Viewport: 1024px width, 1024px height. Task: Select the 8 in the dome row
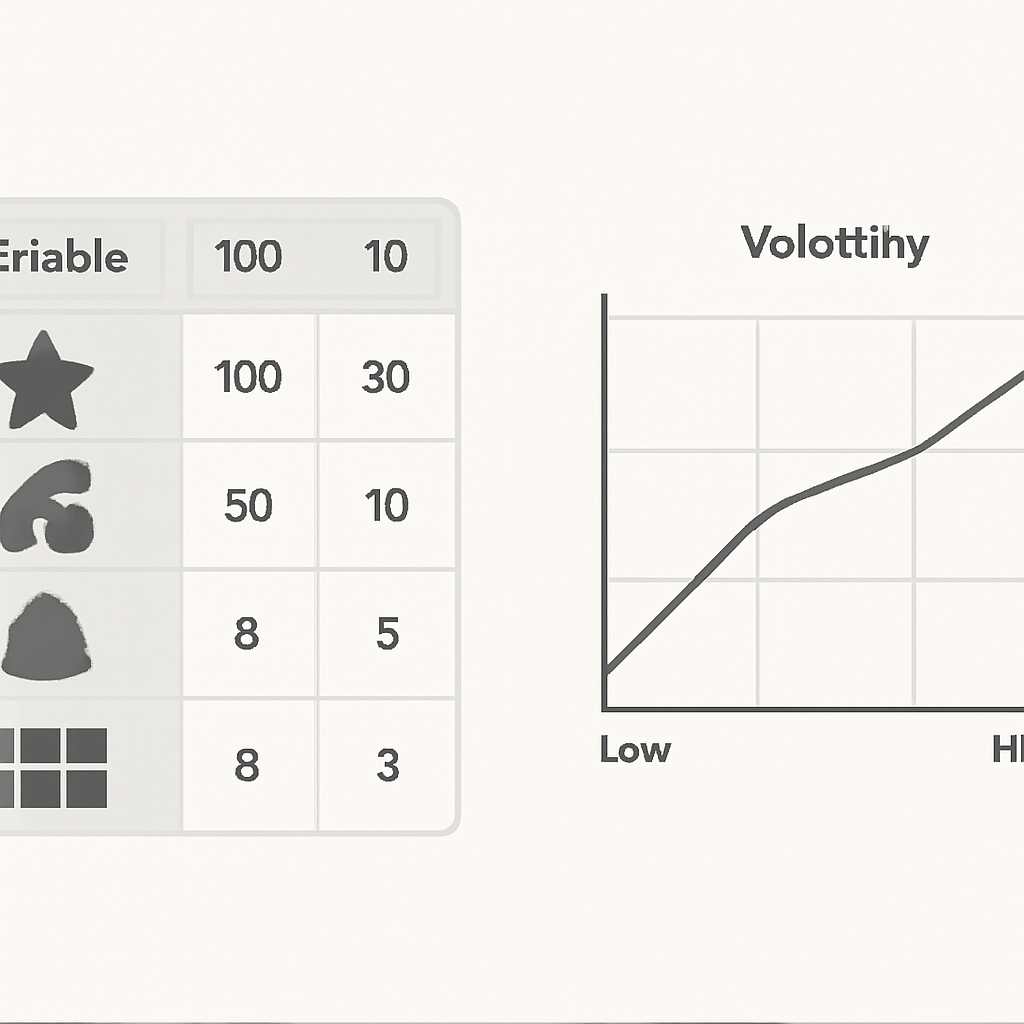click(247, 633)
